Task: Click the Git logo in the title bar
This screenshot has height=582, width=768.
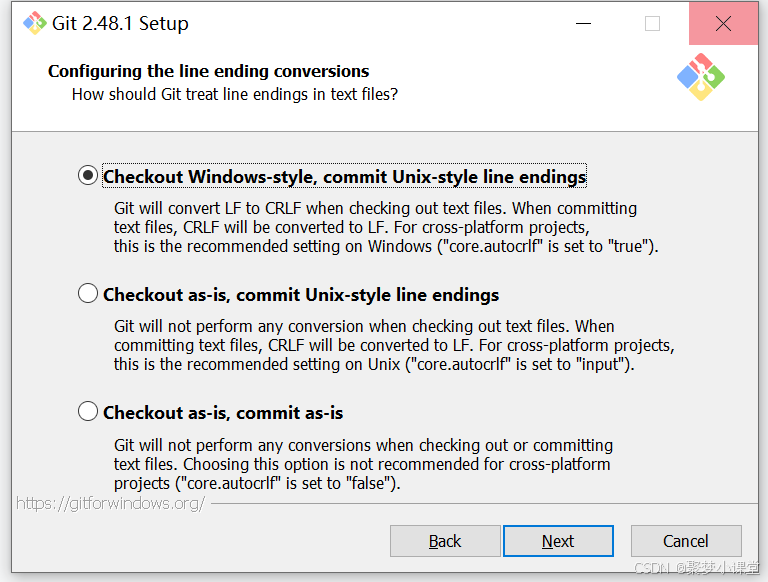Action: click(x=34, y=23)
